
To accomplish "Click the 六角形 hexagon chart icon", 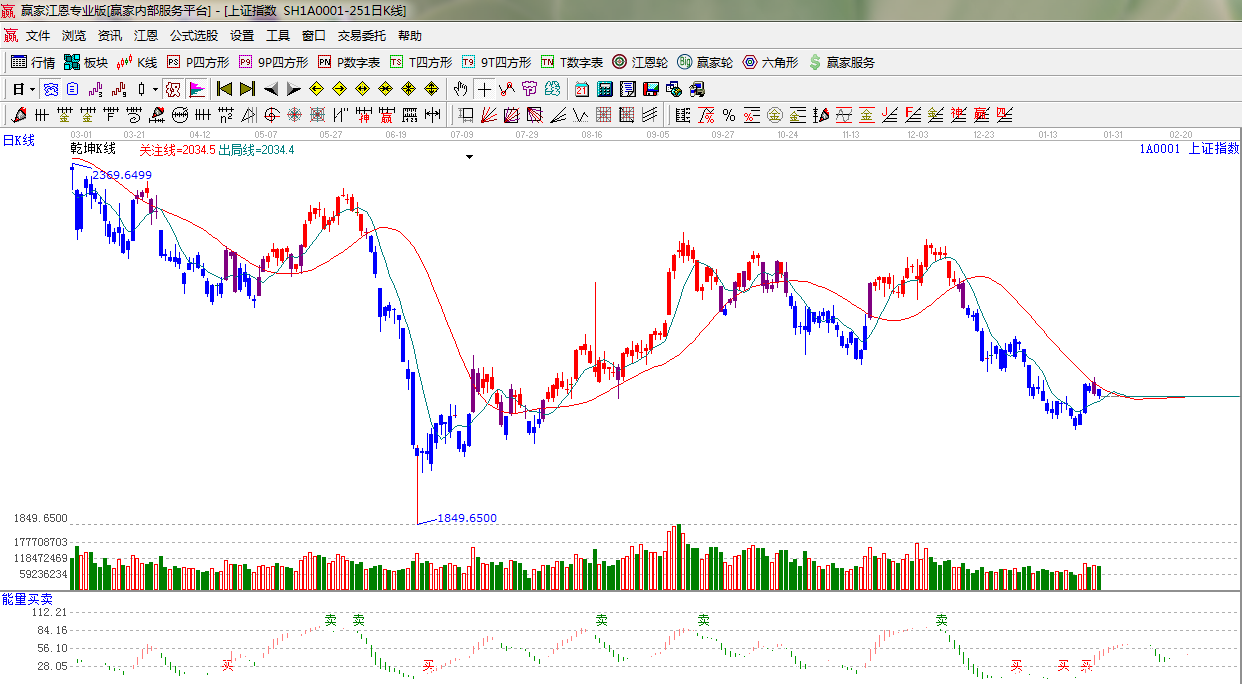I will pos(770,62).
